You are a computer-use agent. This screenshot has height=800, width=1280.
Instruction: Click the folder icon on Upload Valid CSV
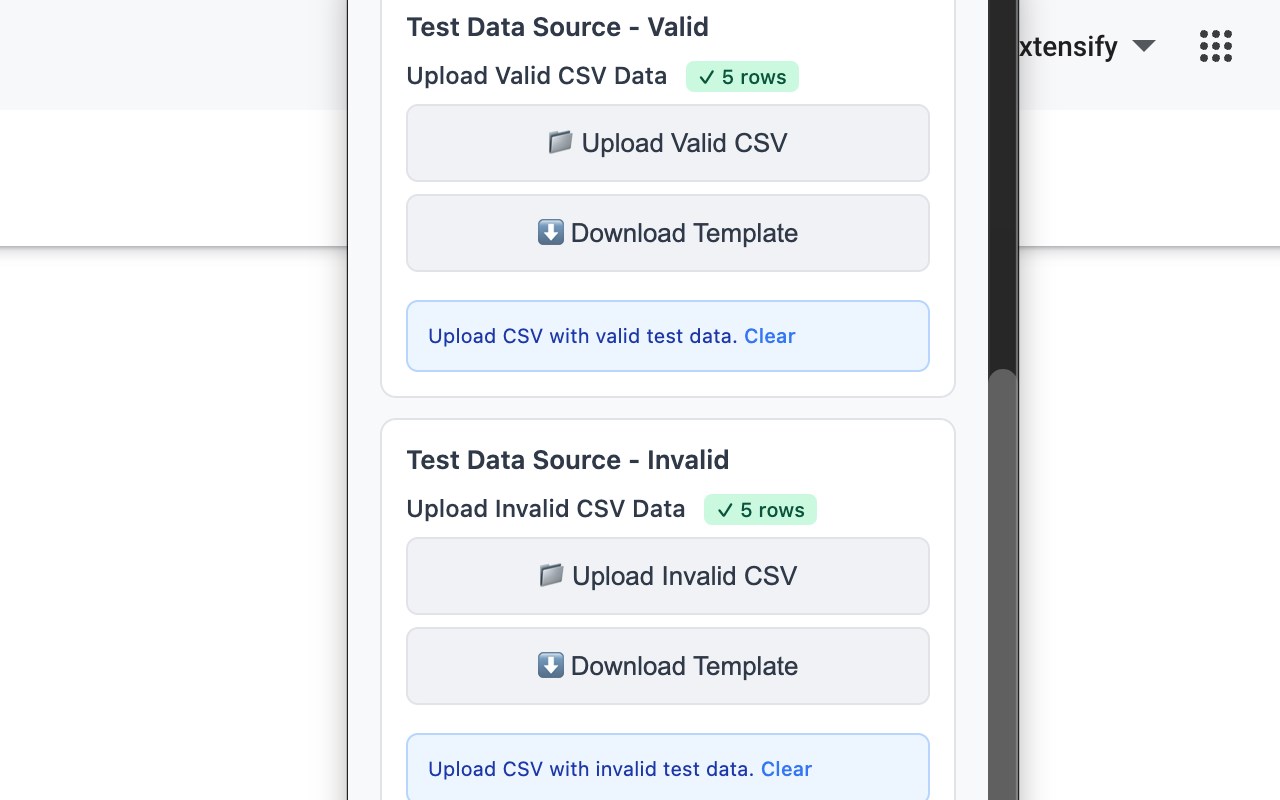[x=560, y=143]
